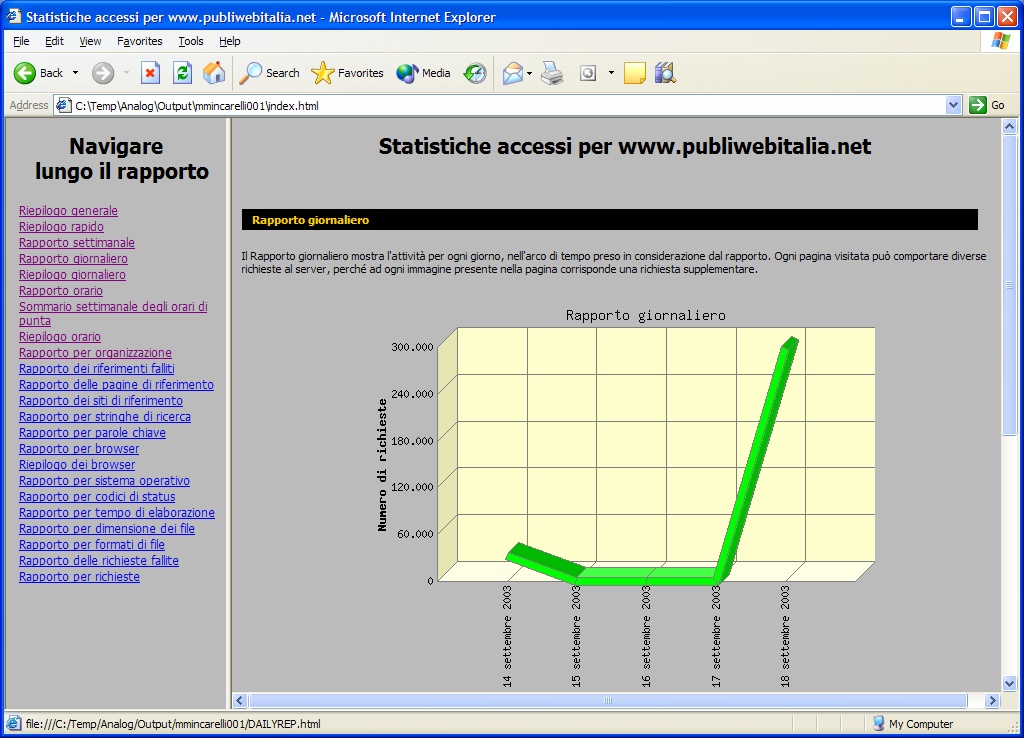The height and width of the screenshot is (738, 1024).
Task: Expand the Back button history dropdown
Action: tap(75, 73)
